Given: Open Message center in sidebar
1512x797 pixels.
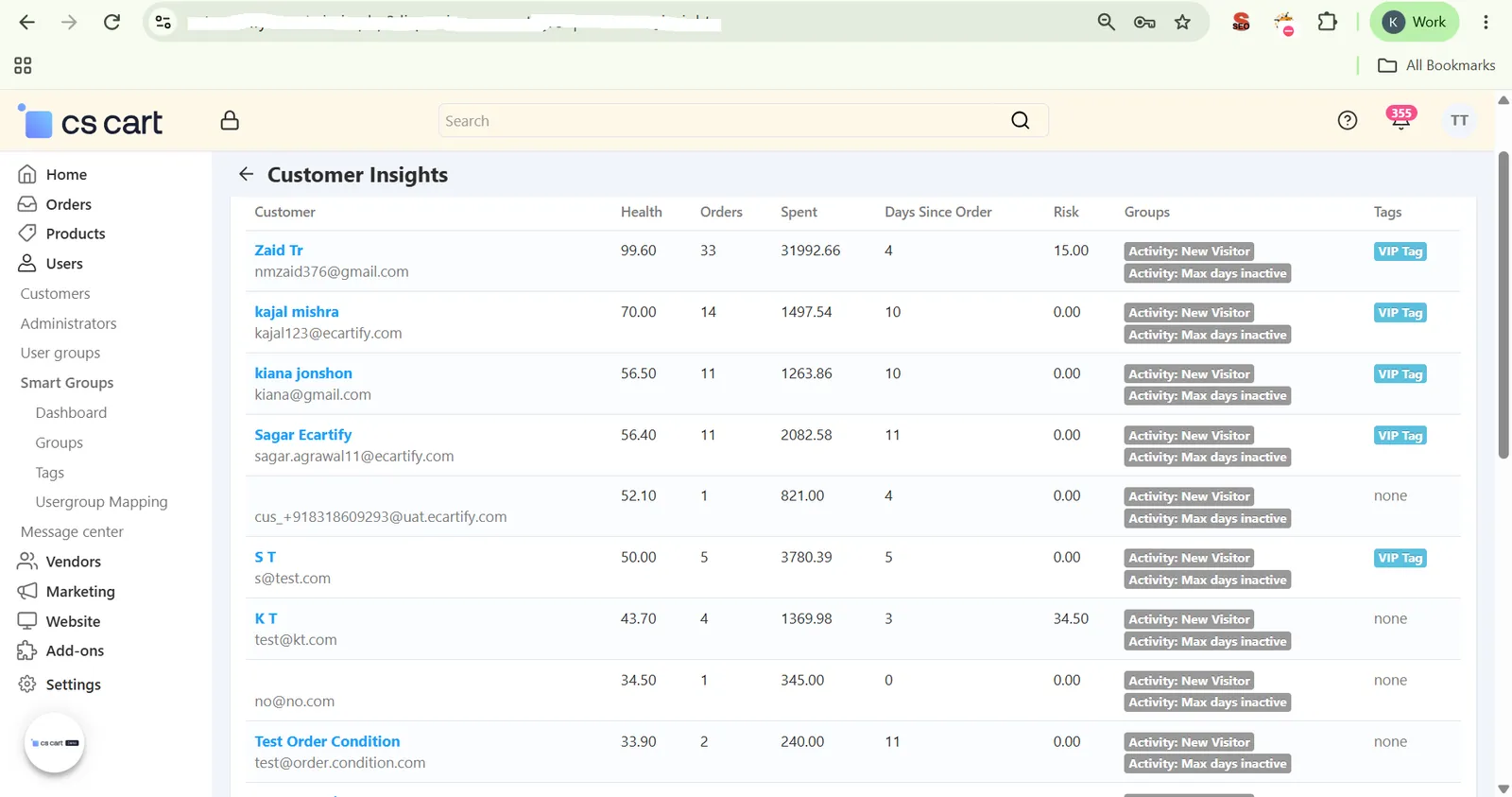Looking at the screenshot, I should click(72, 532).
